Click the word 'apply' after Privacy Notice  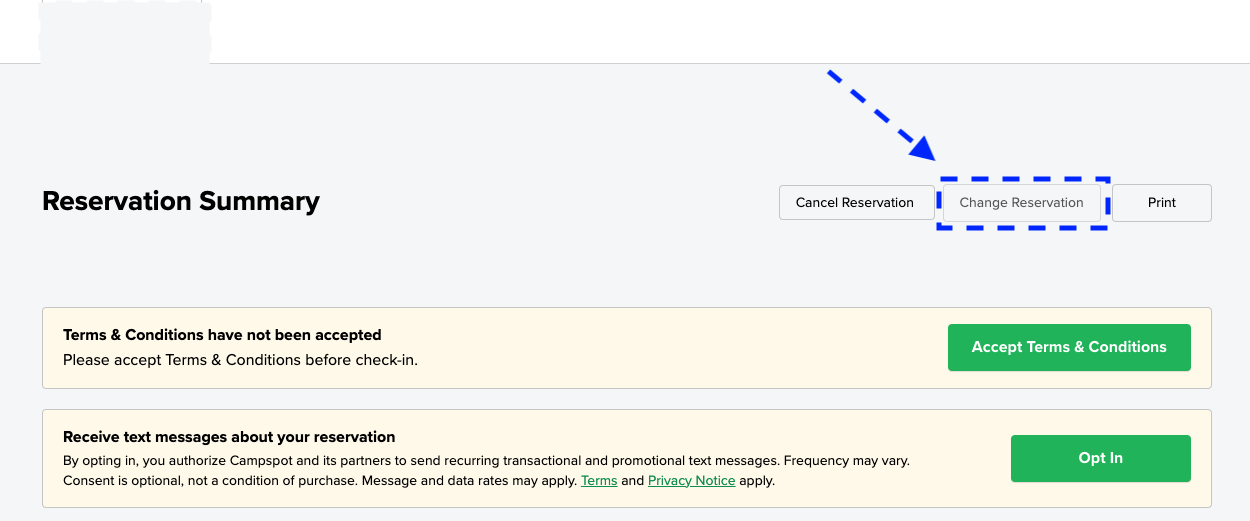[x=757, y=481]
